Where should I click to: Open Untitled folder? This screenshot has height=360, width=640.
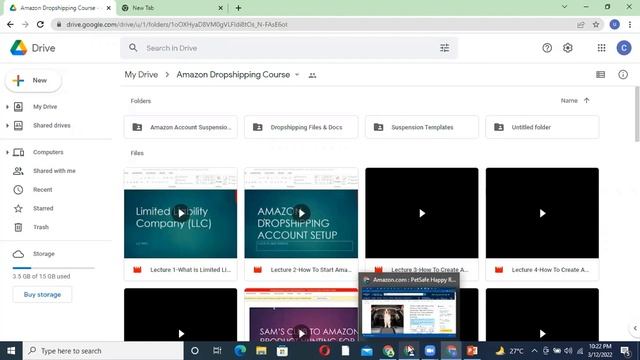542,127
